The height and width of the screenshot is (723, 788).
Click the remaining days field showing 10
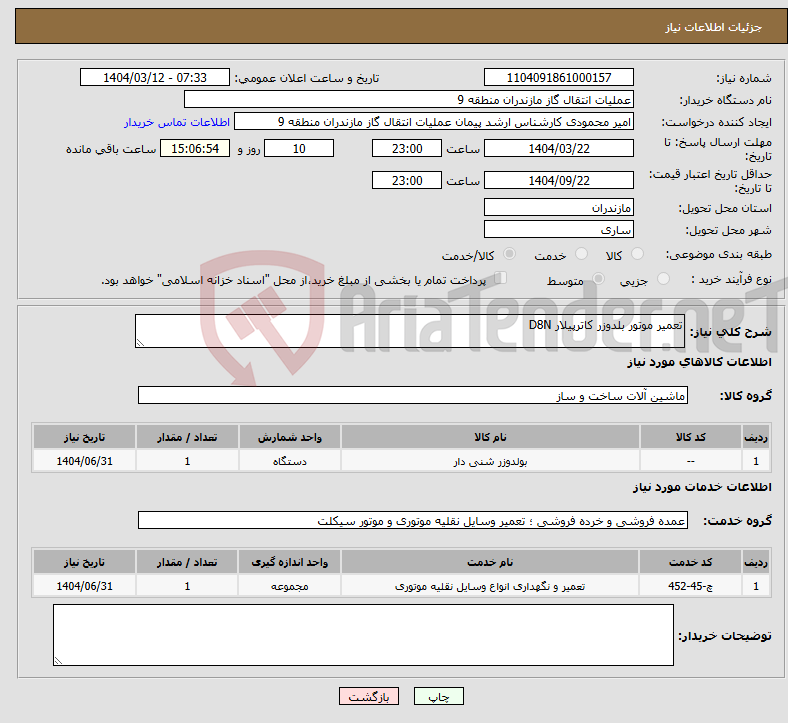click(x=299, y=148)
